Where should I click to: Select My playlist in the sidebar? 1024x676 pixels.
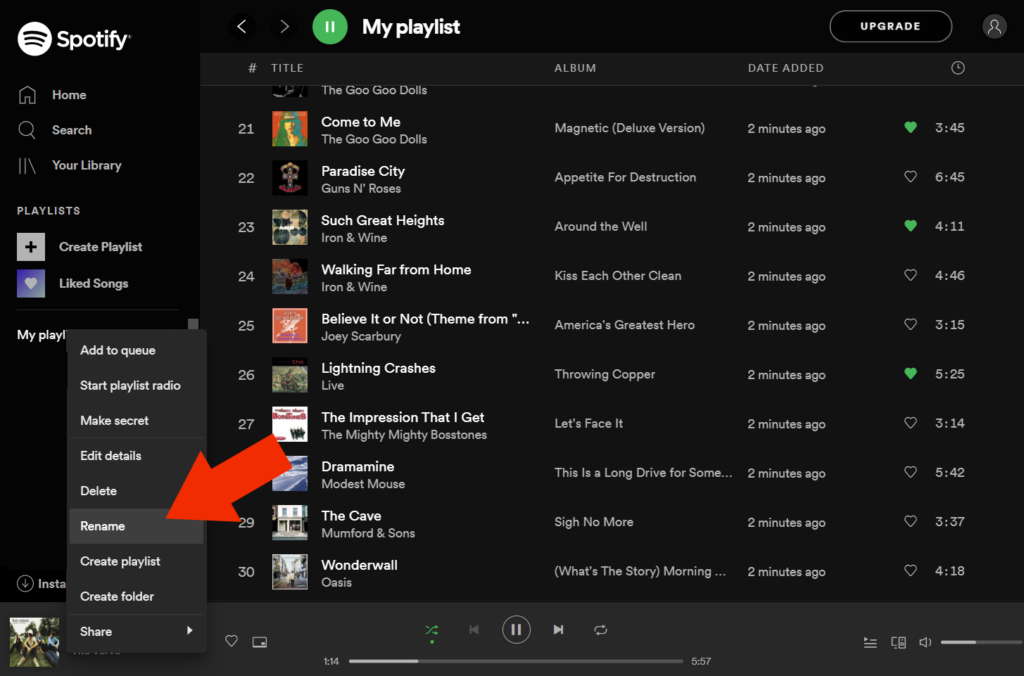pos(41,335)
